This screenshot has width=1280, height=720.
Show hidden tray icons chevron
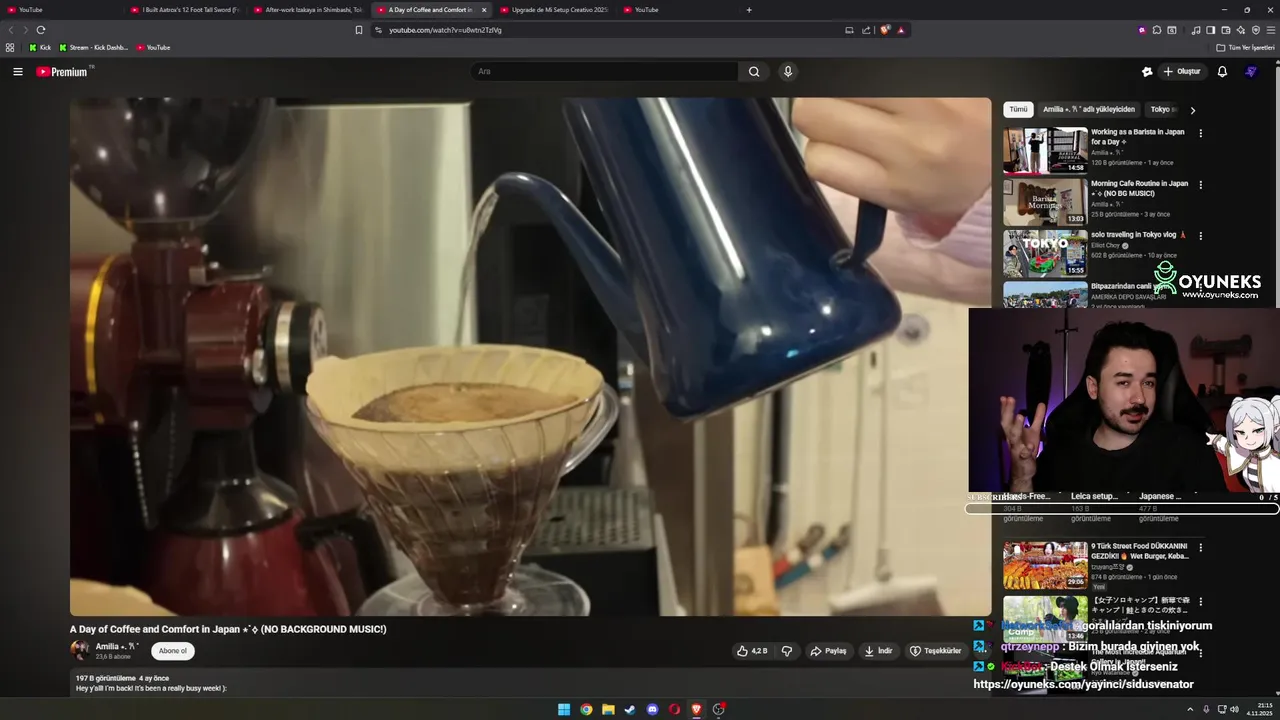coord(1190,710)
